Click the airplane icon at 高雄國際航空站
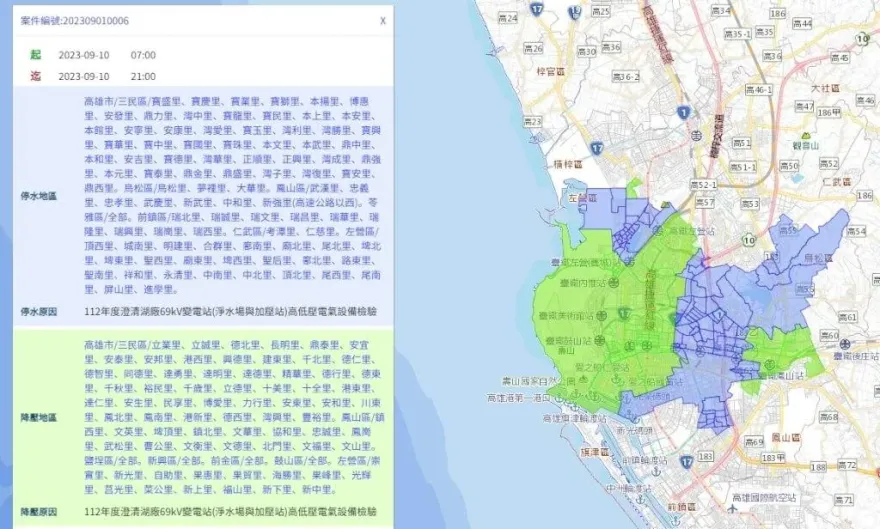 [x=732, y=509]
